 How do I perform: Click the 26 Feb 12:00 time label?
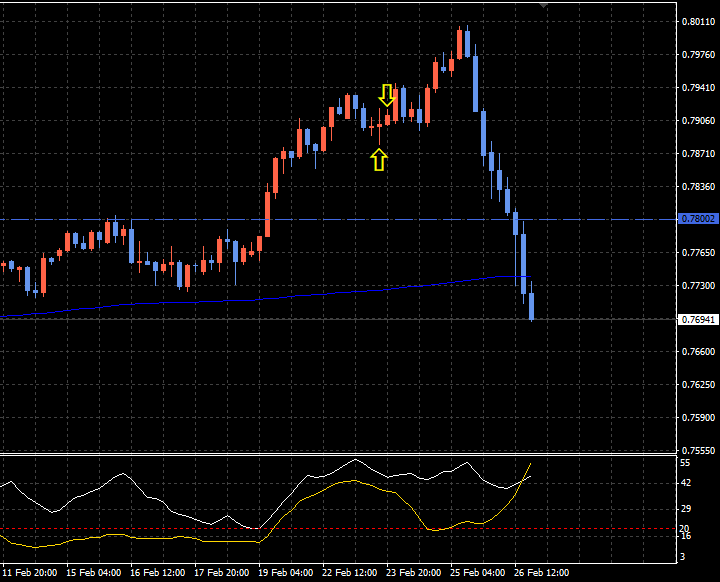coord(541,573)
